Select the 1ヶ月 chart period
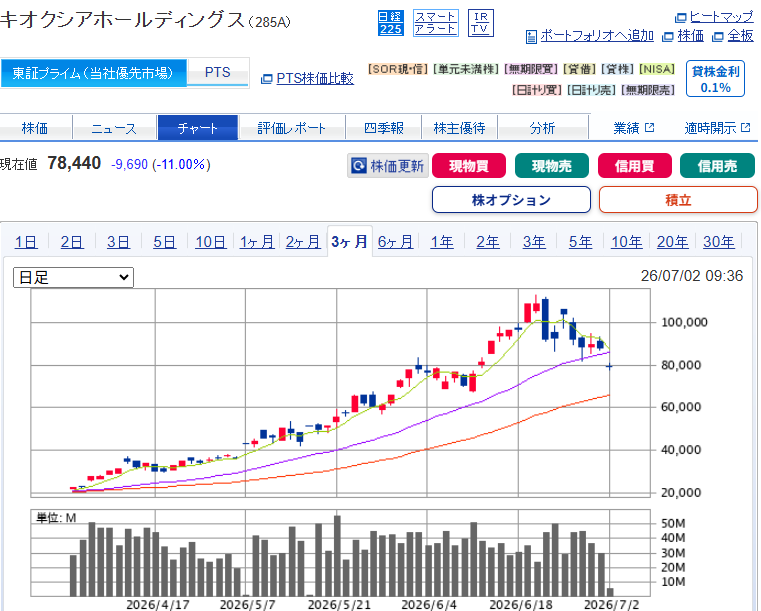Viewport: 761px width, 611px height. 257,242
